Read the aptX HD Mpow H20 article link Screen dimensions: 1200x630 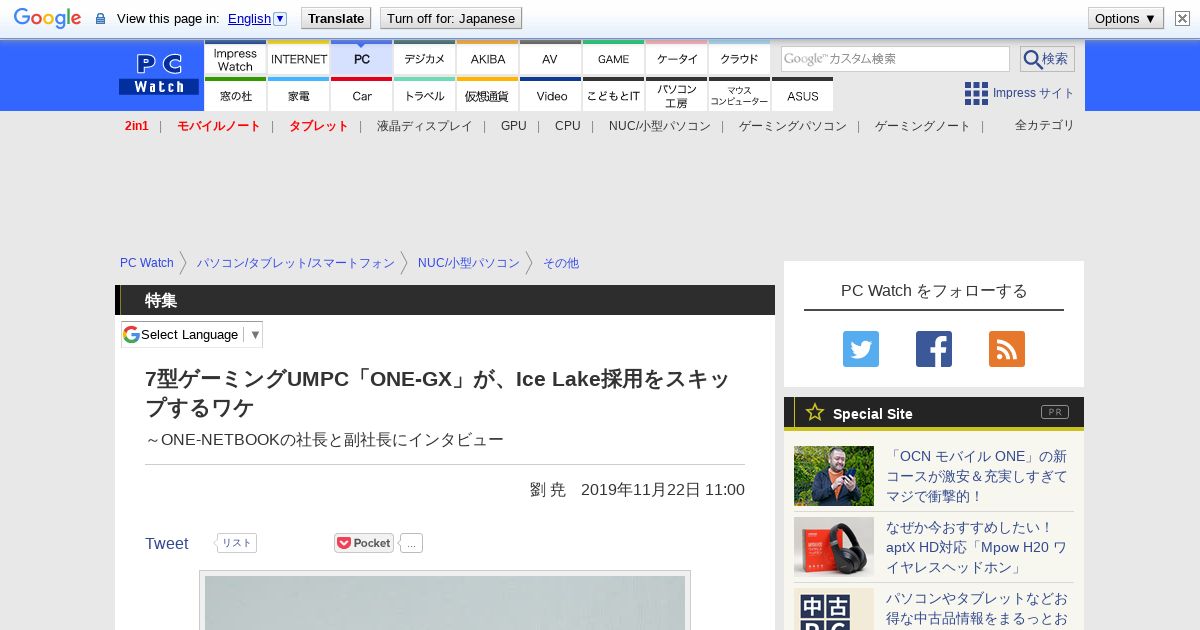click(x=977, y=547)
